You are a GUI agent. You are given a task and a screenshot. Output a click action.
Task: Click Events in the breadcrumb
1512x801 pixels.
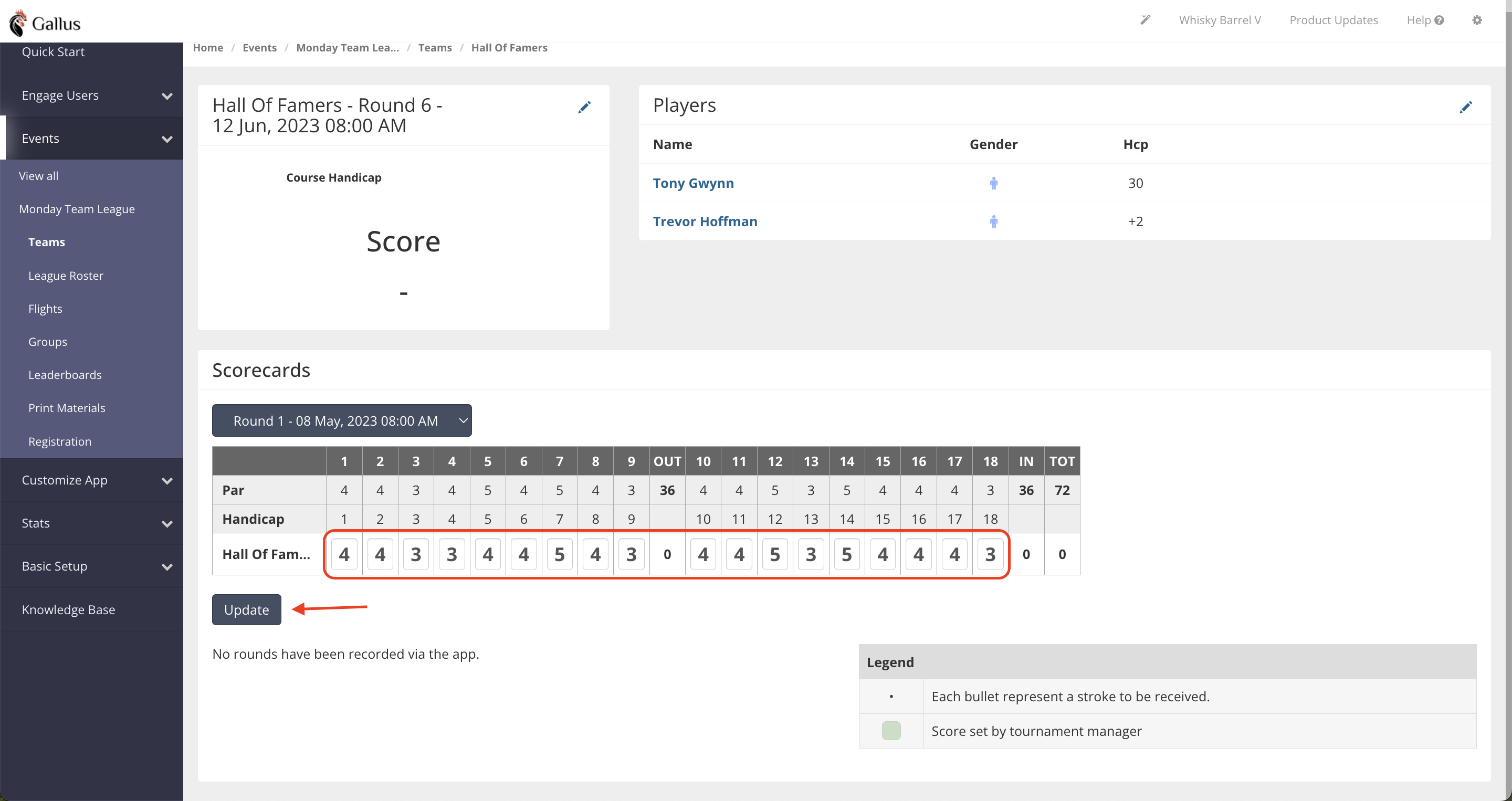click(x=259, y=48)
